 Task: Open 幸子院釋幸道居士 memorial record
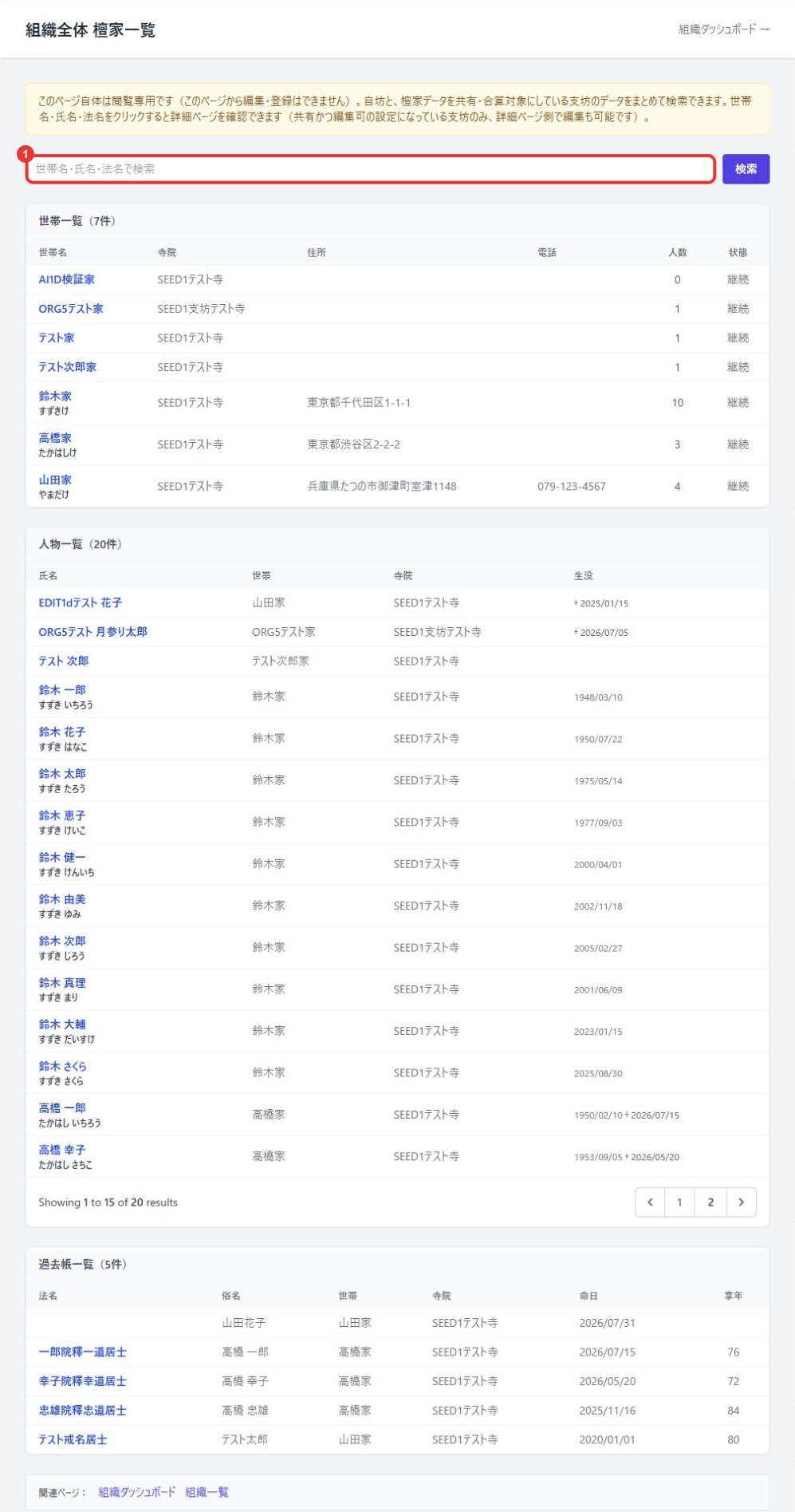coord(83,1381)
